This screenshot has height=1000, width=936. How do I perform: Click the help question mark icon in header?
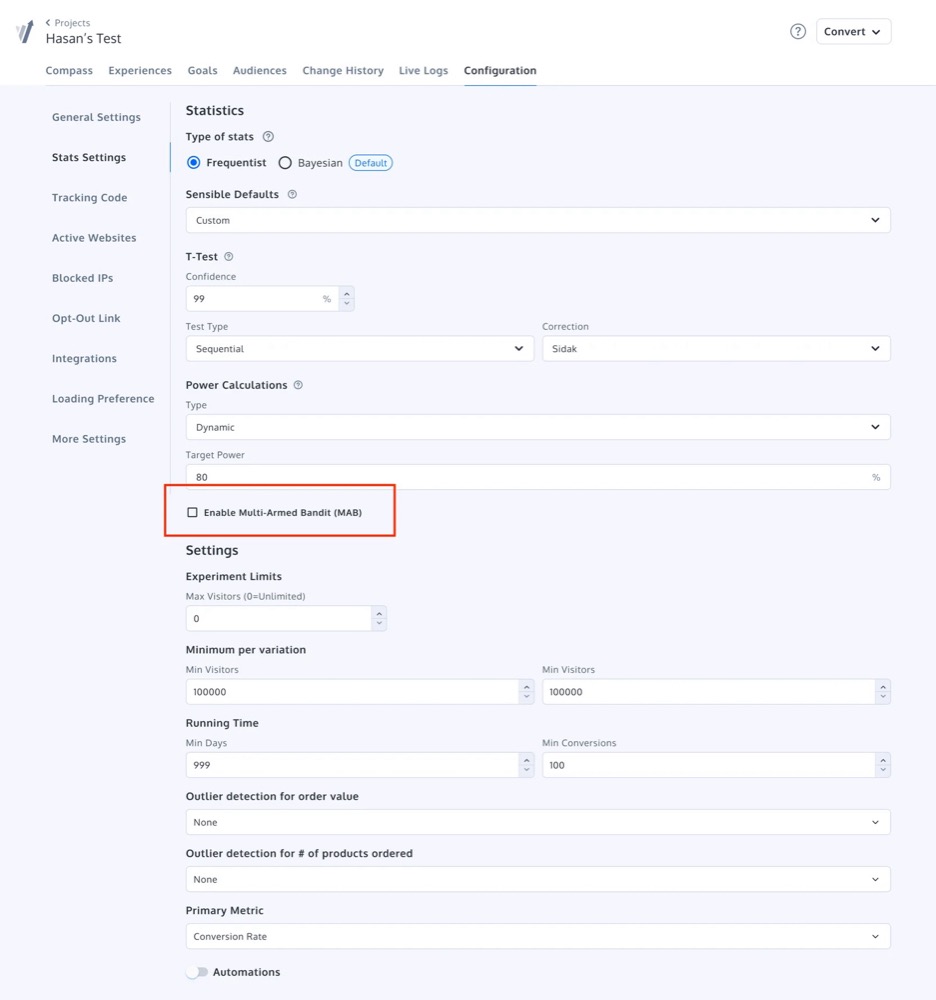pos(798,31)
